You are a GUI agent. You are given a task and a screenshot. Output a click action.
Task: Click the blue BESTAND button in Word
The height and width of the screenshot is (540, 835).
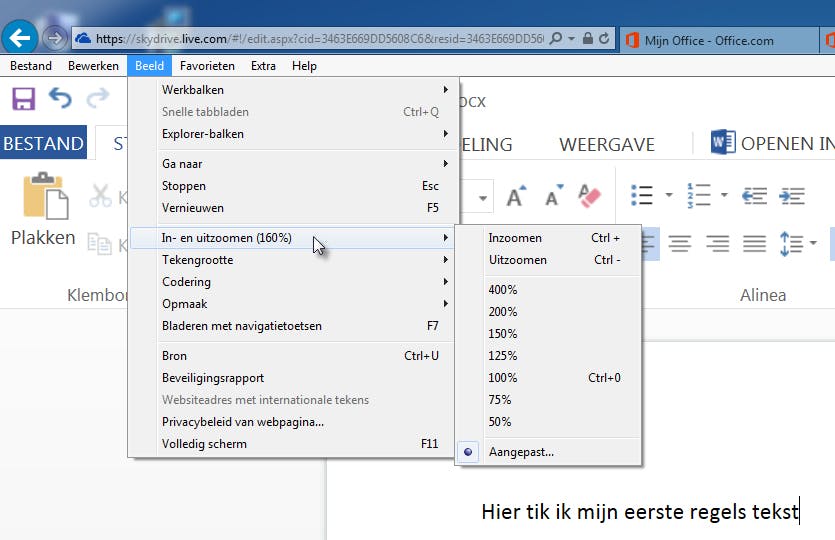coord(43,143)
